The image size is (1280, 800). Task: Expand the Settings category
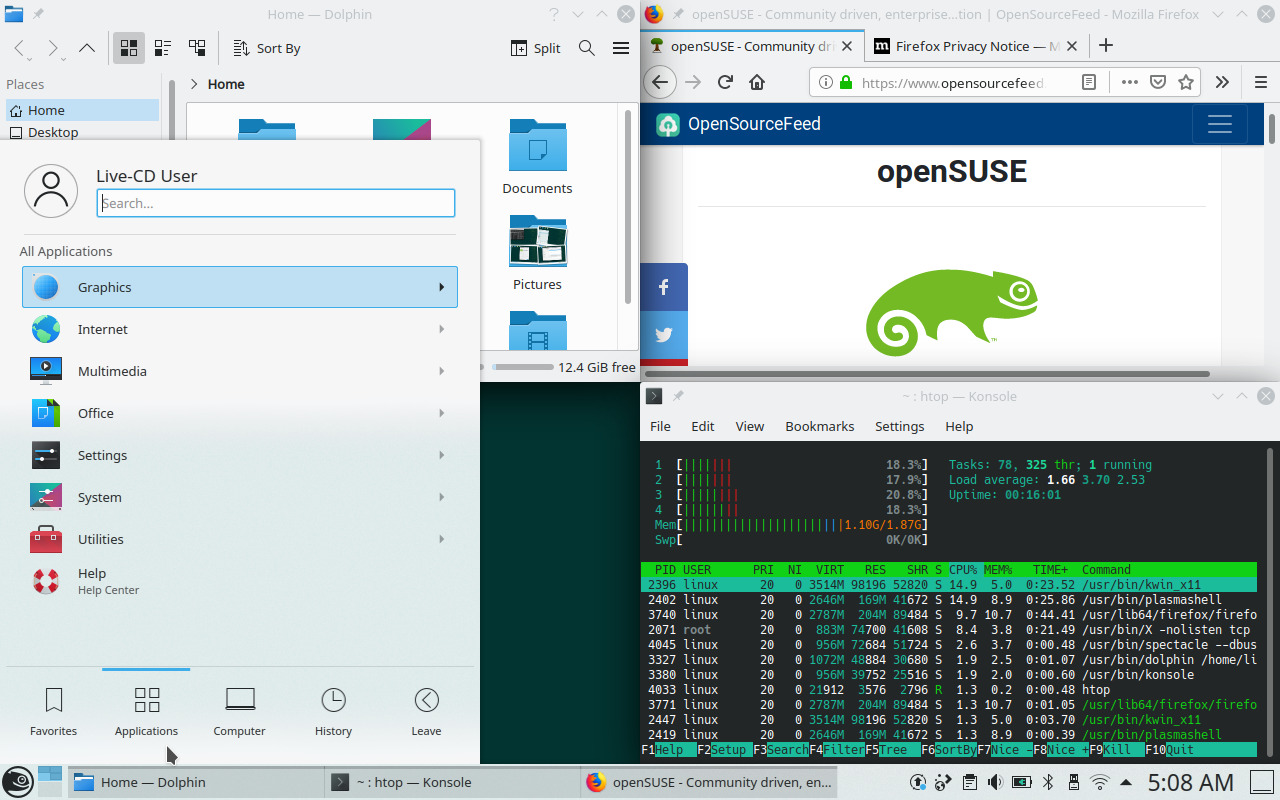tap(240, 455)
